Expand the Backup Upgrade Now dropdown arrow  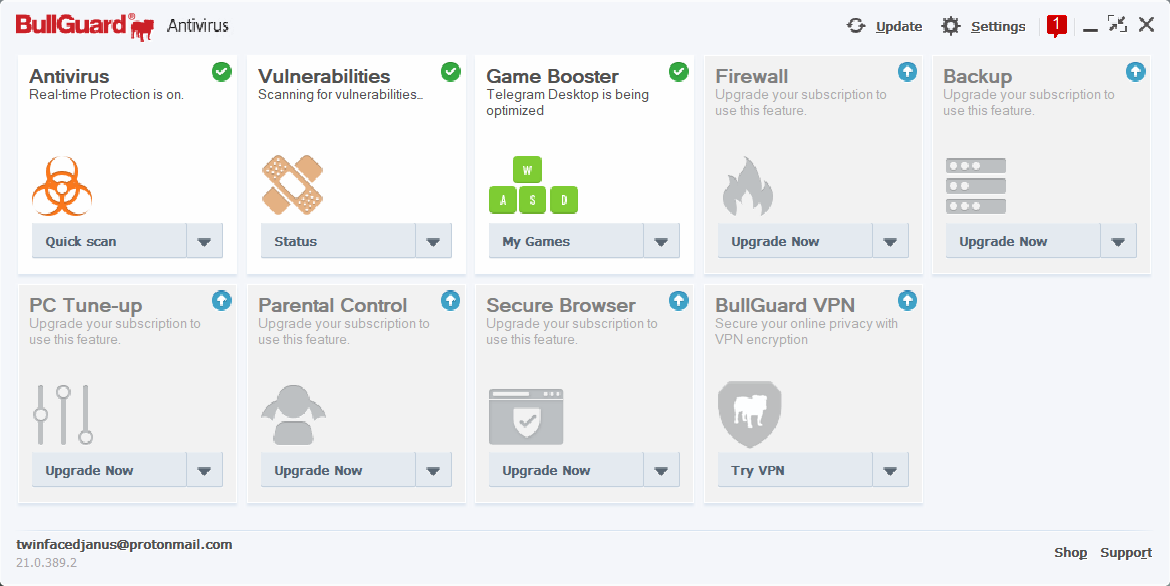tap(1118, 241)
